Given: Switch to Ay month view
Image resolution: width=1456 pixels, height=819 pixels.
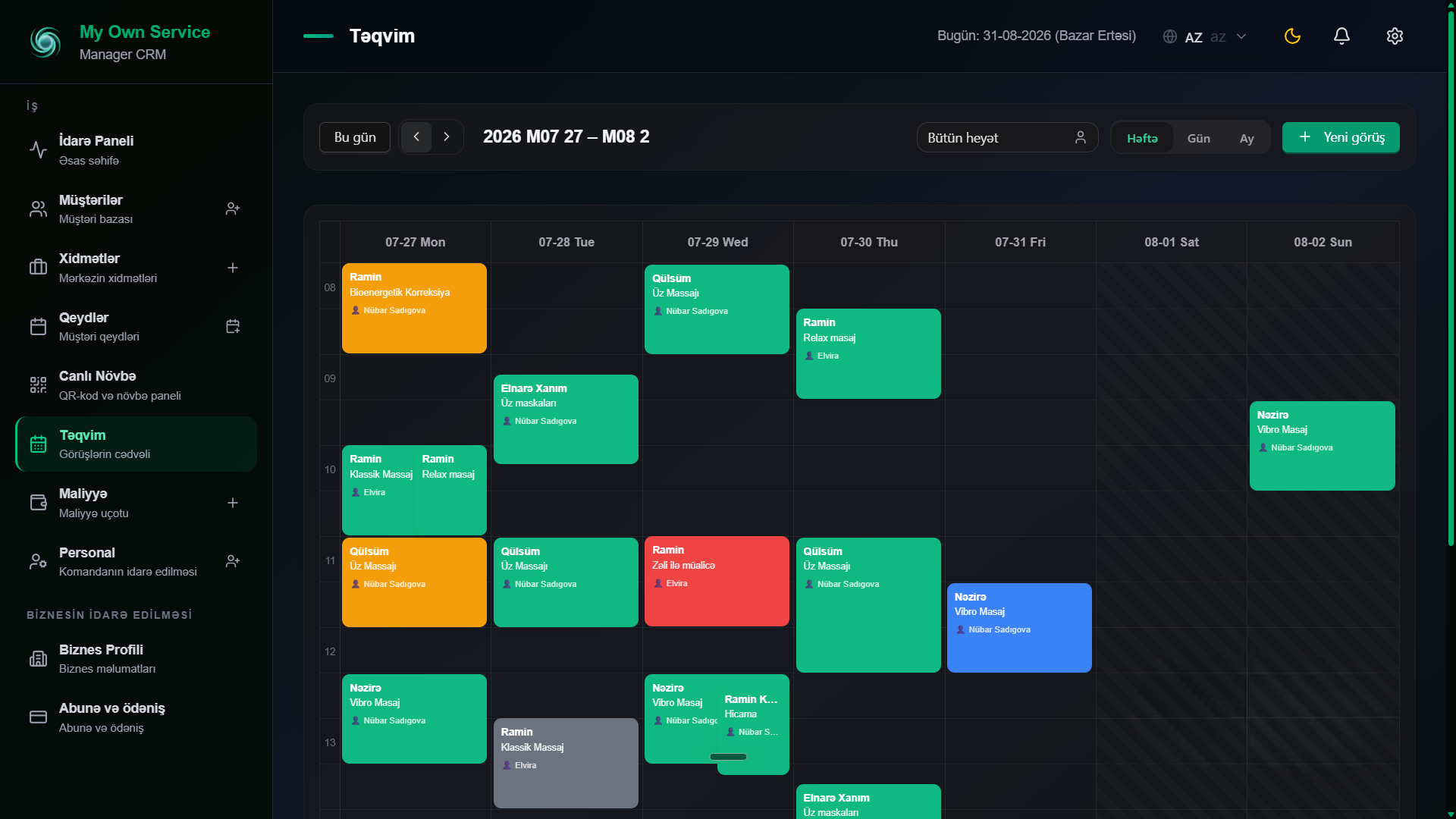Looking at the screenshot, I should tap(1247, 138).
